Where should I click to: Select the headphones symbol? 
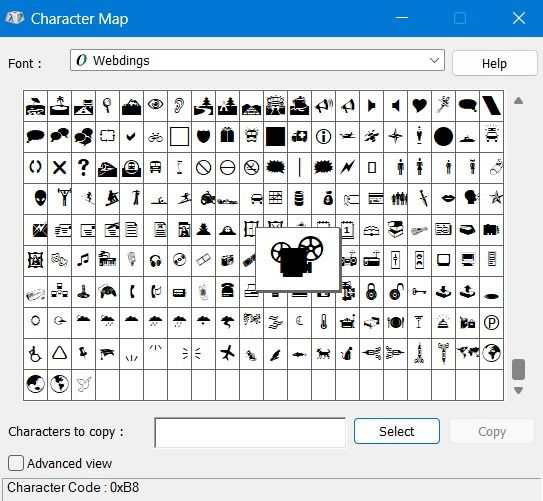pyautogui.click(x=155, y=260)
